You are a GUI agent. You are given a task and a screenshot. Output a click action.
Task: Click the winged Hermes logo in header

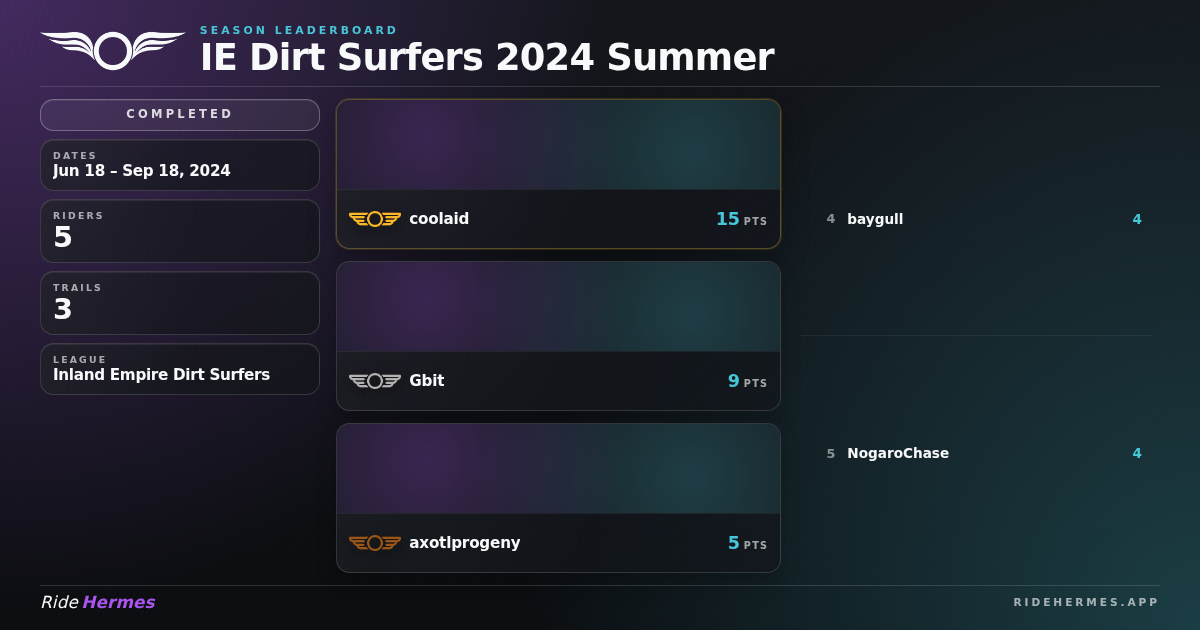(x=113, y=50)
